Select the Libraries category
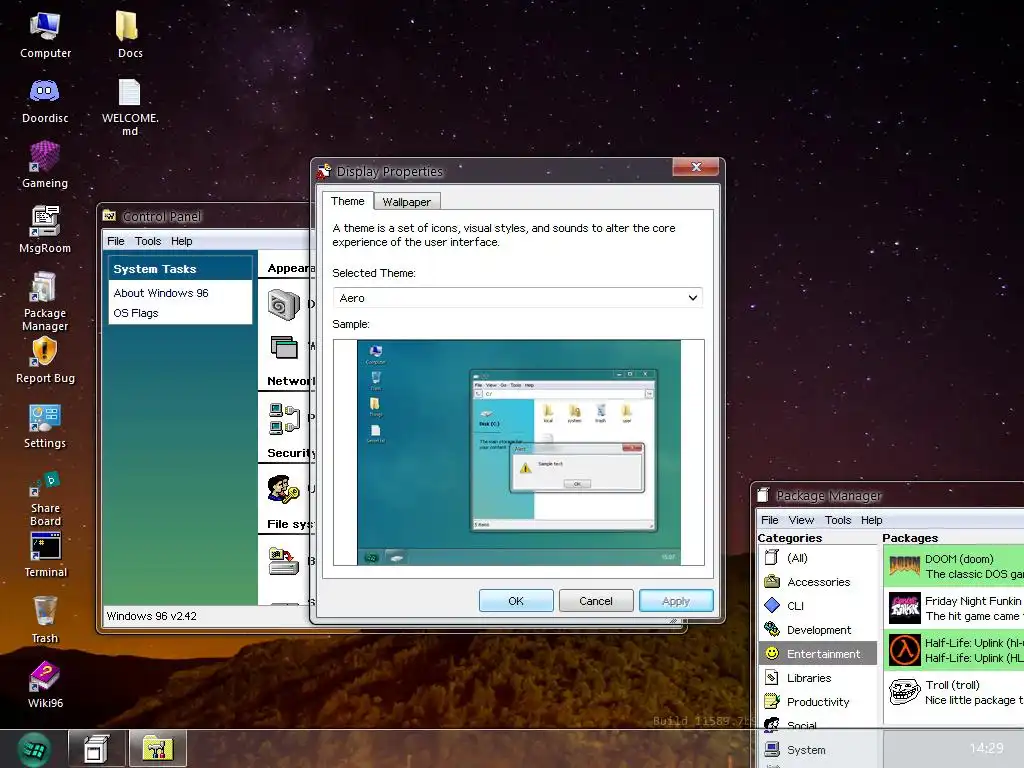The height and width of the screenshot is (768, 1024). 818,678
